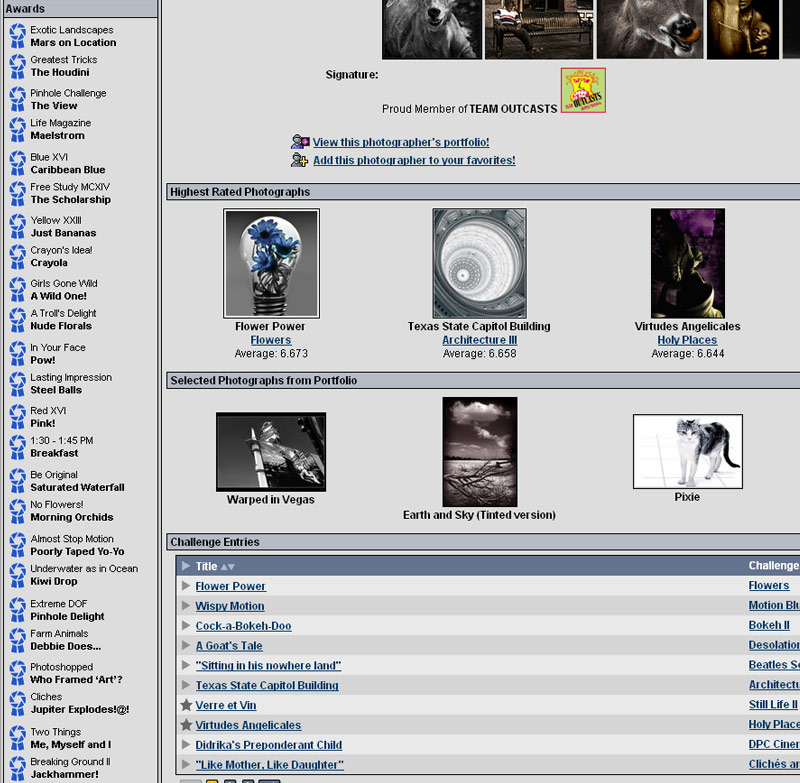Click the portfolio icon next to View this photographer's portfolio
Image resolution: width=800 pixels, height=783 pixels.
[x=300, y=142]
